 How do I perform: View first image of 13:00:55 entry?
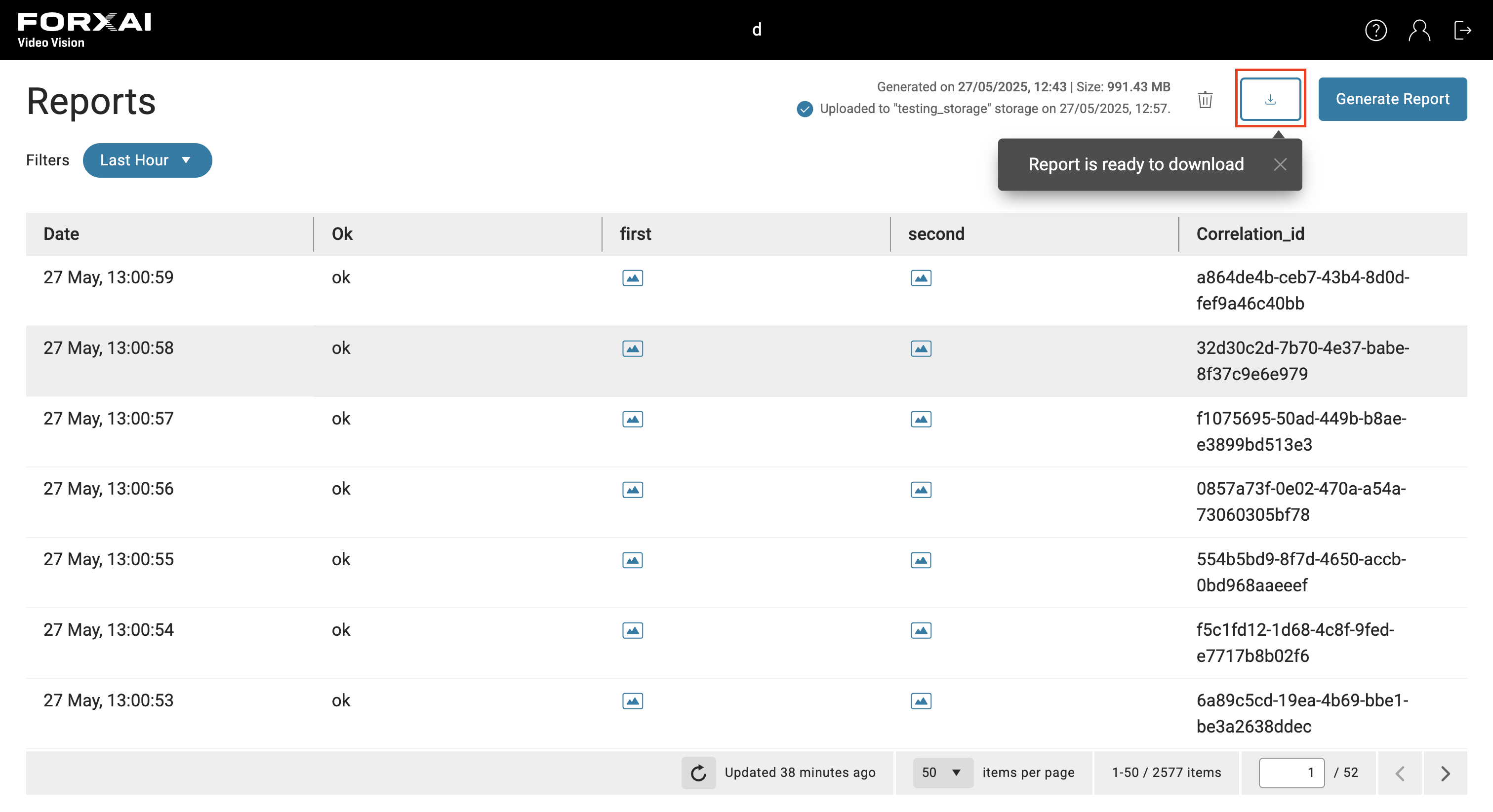point(632,560)
